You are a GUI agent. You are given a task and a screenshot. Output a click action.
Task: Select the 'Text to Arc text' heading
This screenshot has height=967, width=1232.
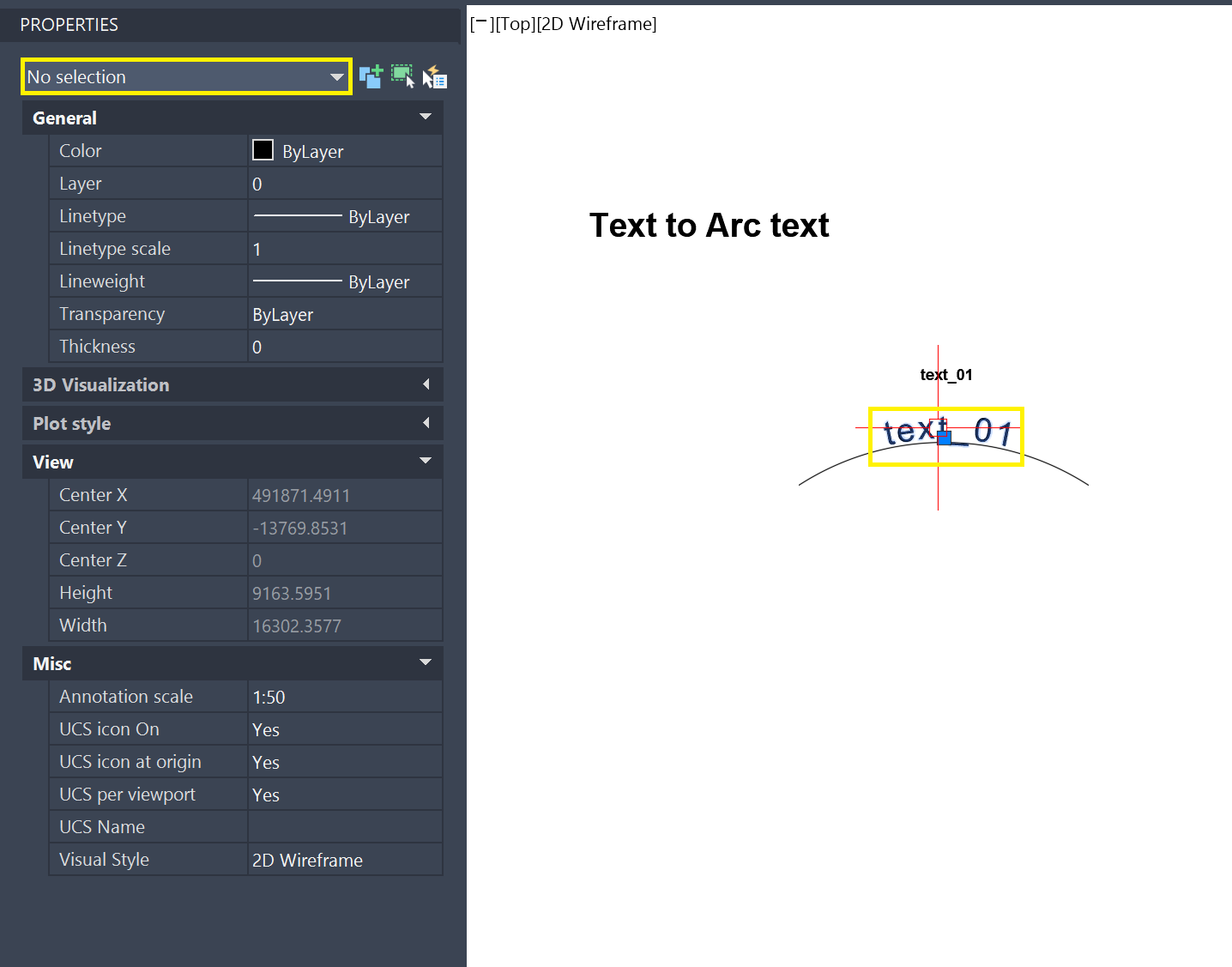[x=710, y=226]
